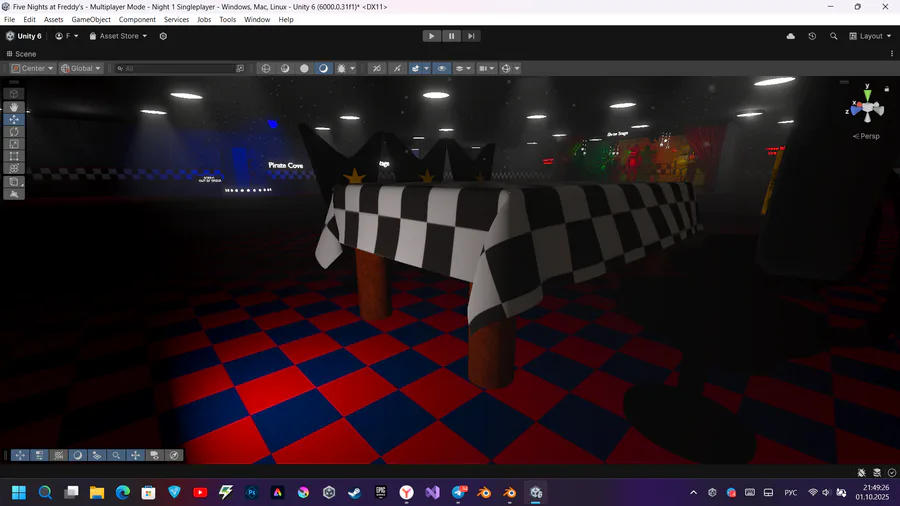The height and width of the screenshot is (506, 900).
Task: Open Unity Cloud icon
Action: coord(790,36)
